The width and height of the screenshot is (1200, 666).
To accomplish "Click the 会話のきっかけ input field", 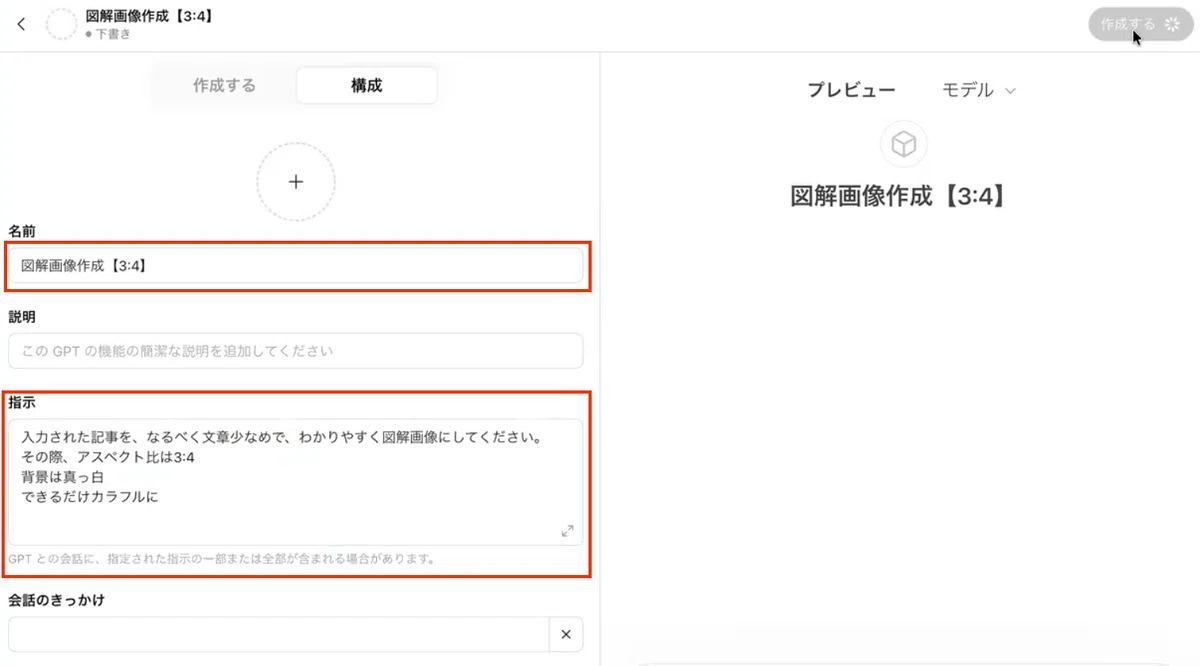I will (x=279, y=634).
